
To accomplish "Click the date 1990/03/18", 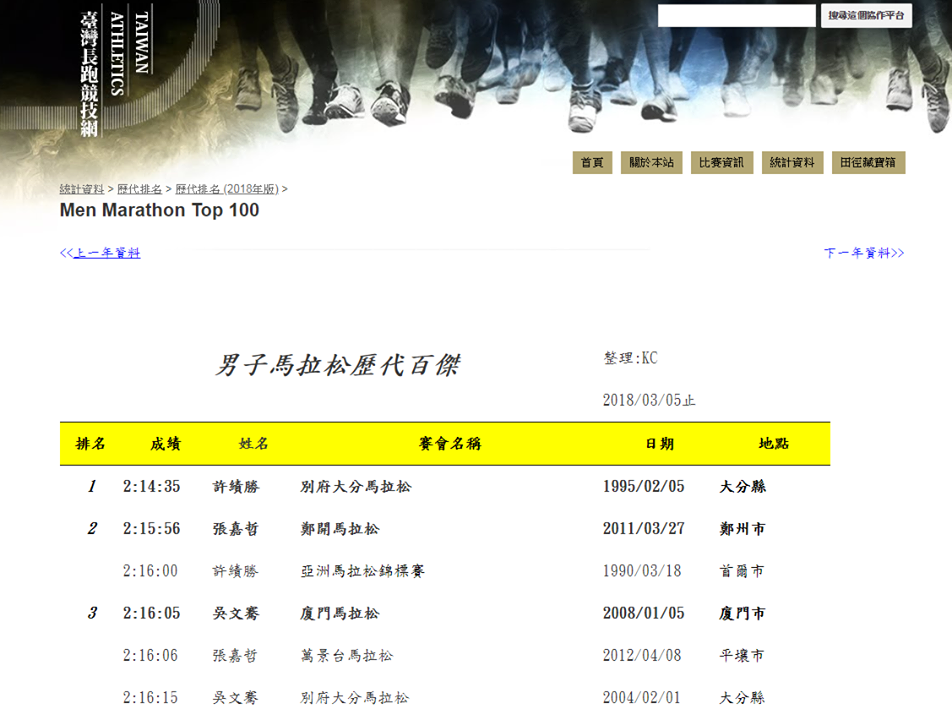I will 642,571.
